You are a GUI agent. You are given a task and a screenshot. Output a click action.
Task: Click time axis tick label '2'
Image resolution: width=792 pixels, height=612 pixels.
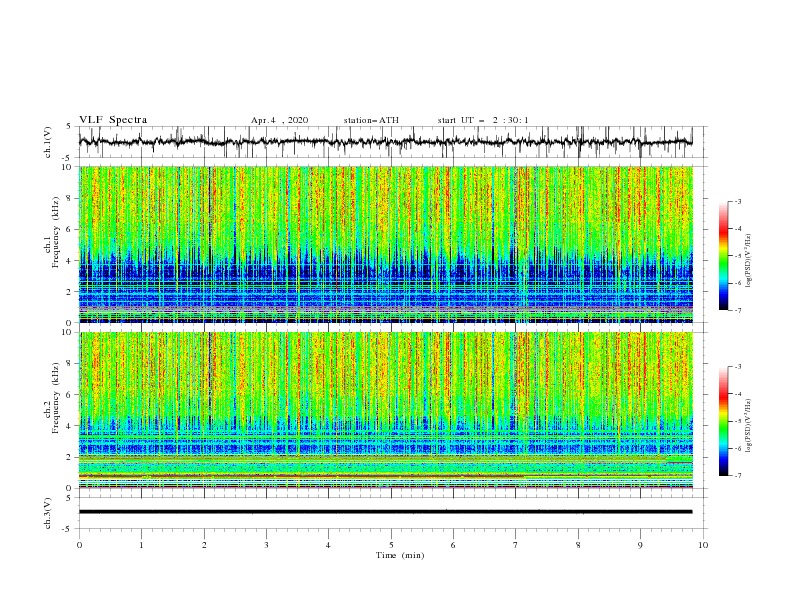[204, 545]
